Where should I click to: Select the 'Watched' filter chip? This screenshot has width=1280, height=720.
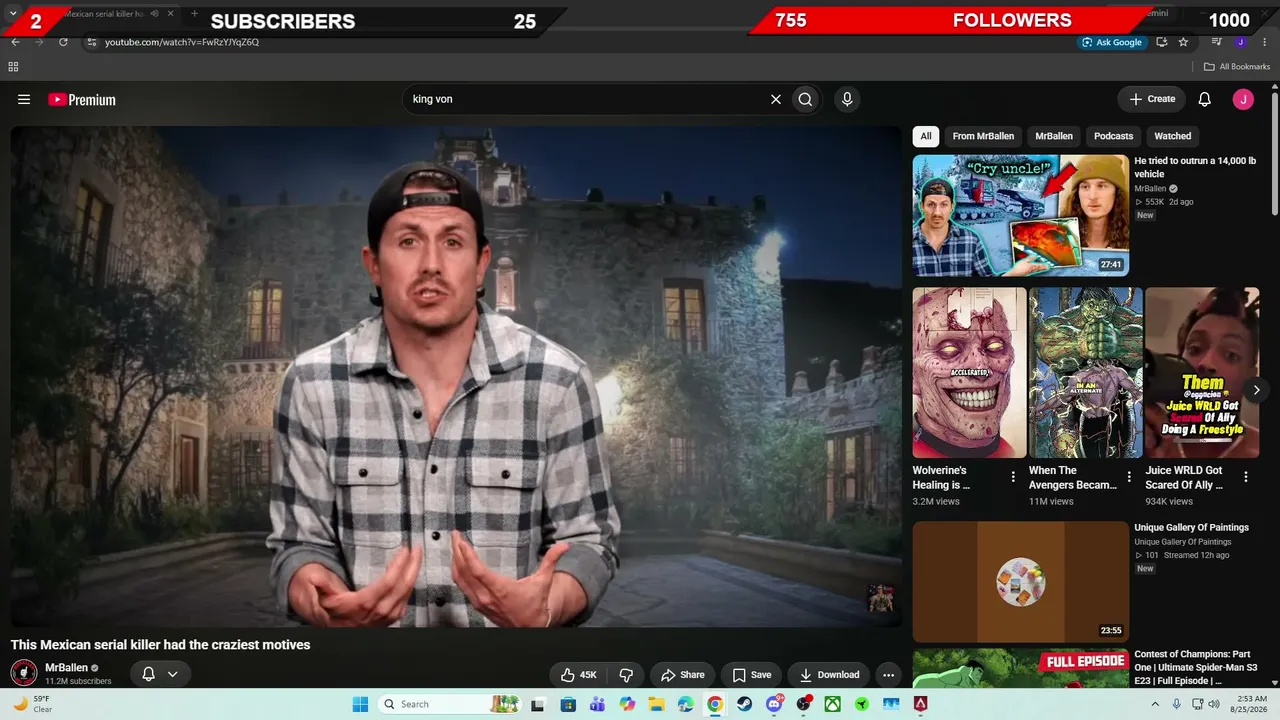(x=1173, y=136)
